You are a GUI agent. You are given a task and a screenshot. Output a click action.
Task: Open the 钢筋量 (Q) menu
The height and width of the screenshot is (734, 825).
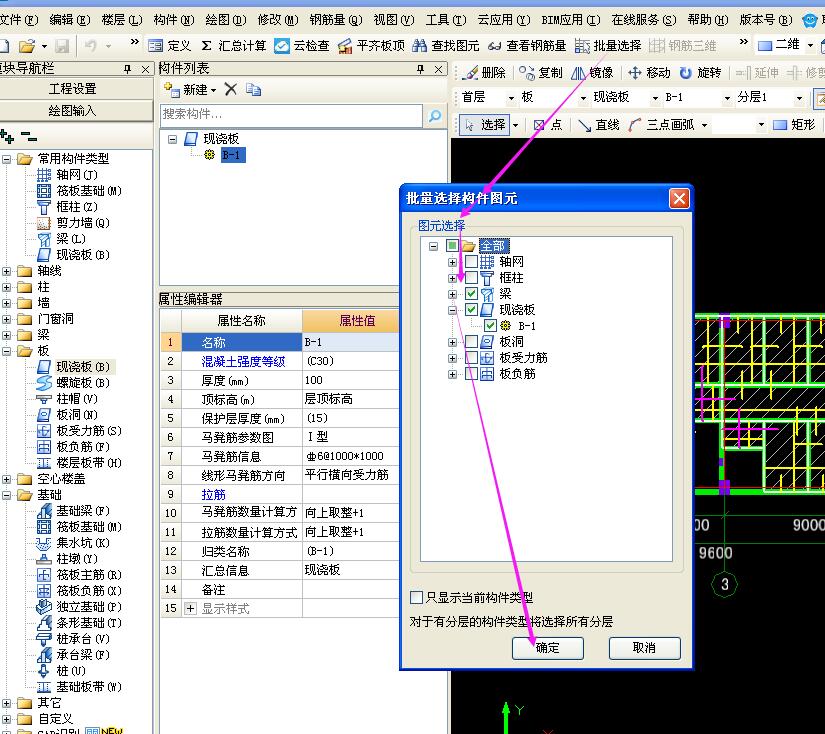click(x=336, y=20)
